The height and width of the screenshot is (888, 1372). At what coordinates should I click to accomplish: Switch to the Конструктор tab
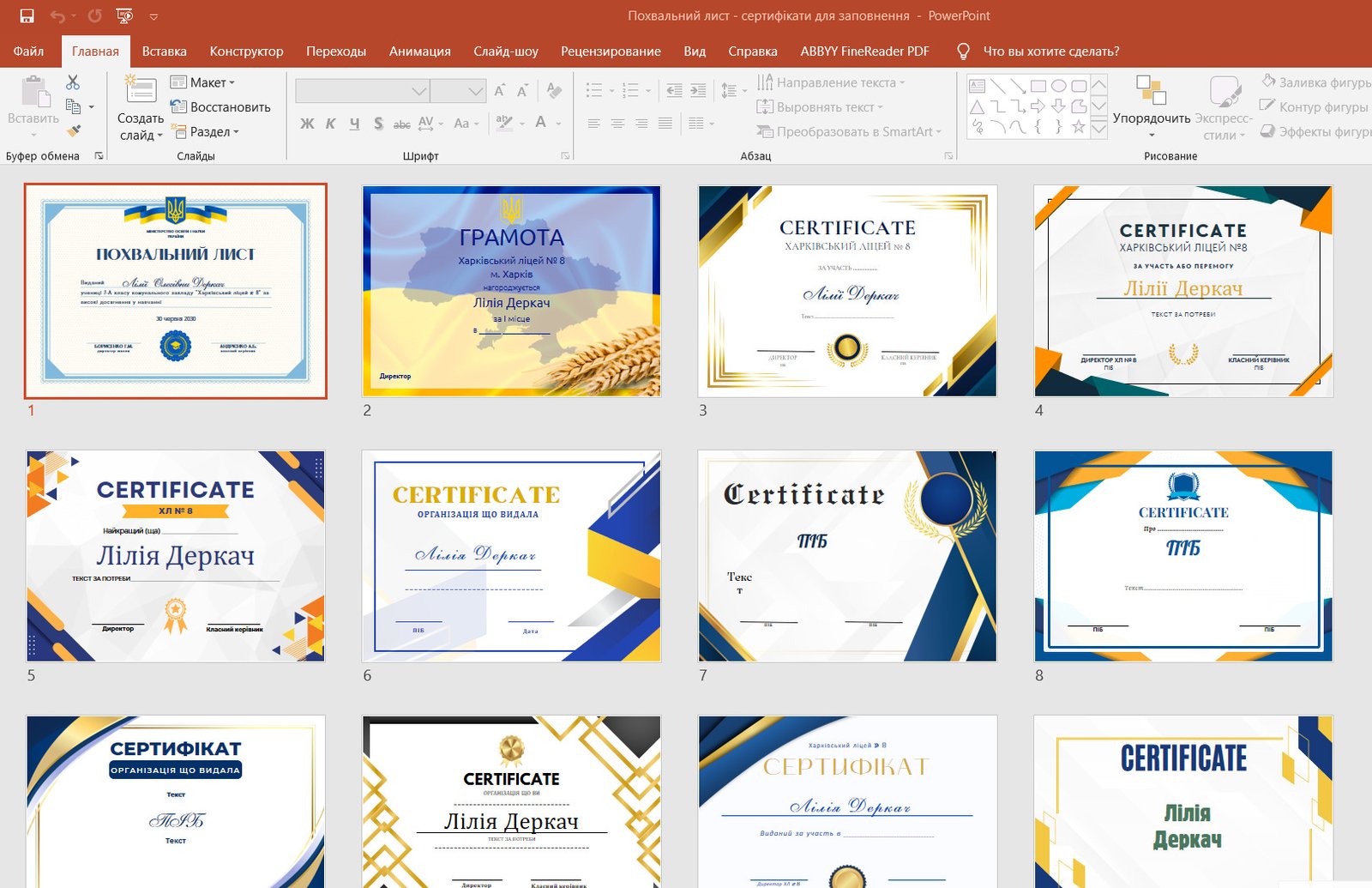[x=246, y=51]
